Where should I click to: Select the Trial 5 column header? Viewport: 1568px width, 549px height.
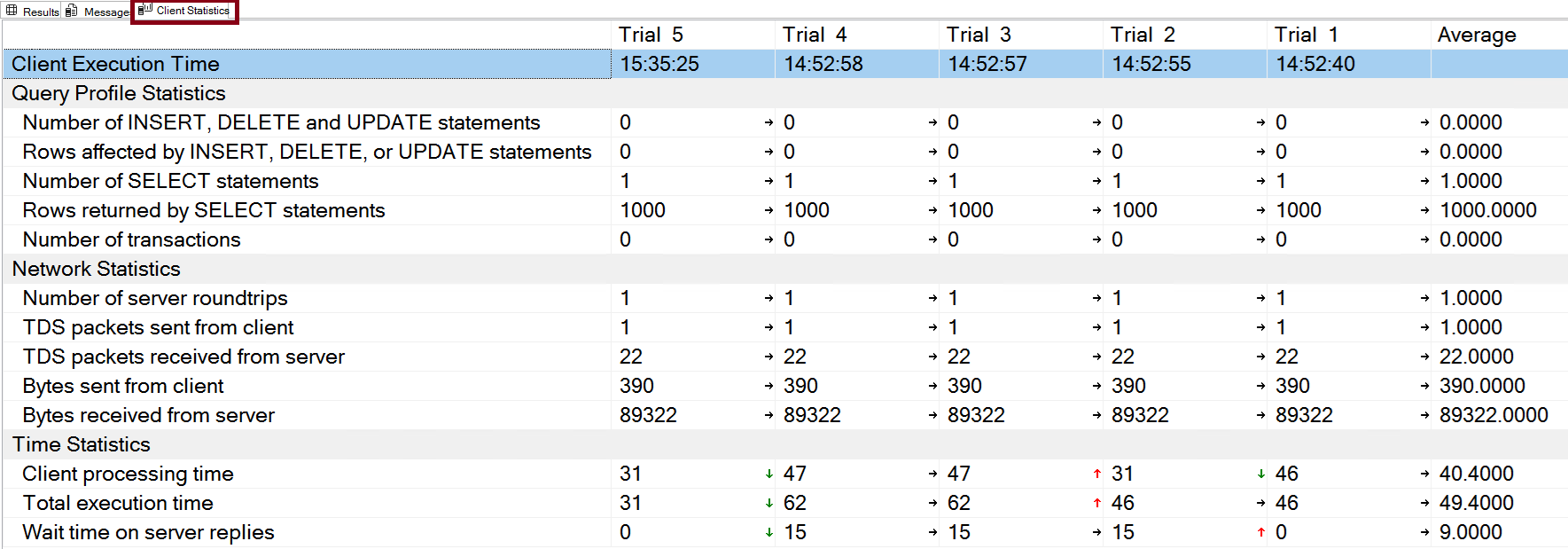point(651,35)
